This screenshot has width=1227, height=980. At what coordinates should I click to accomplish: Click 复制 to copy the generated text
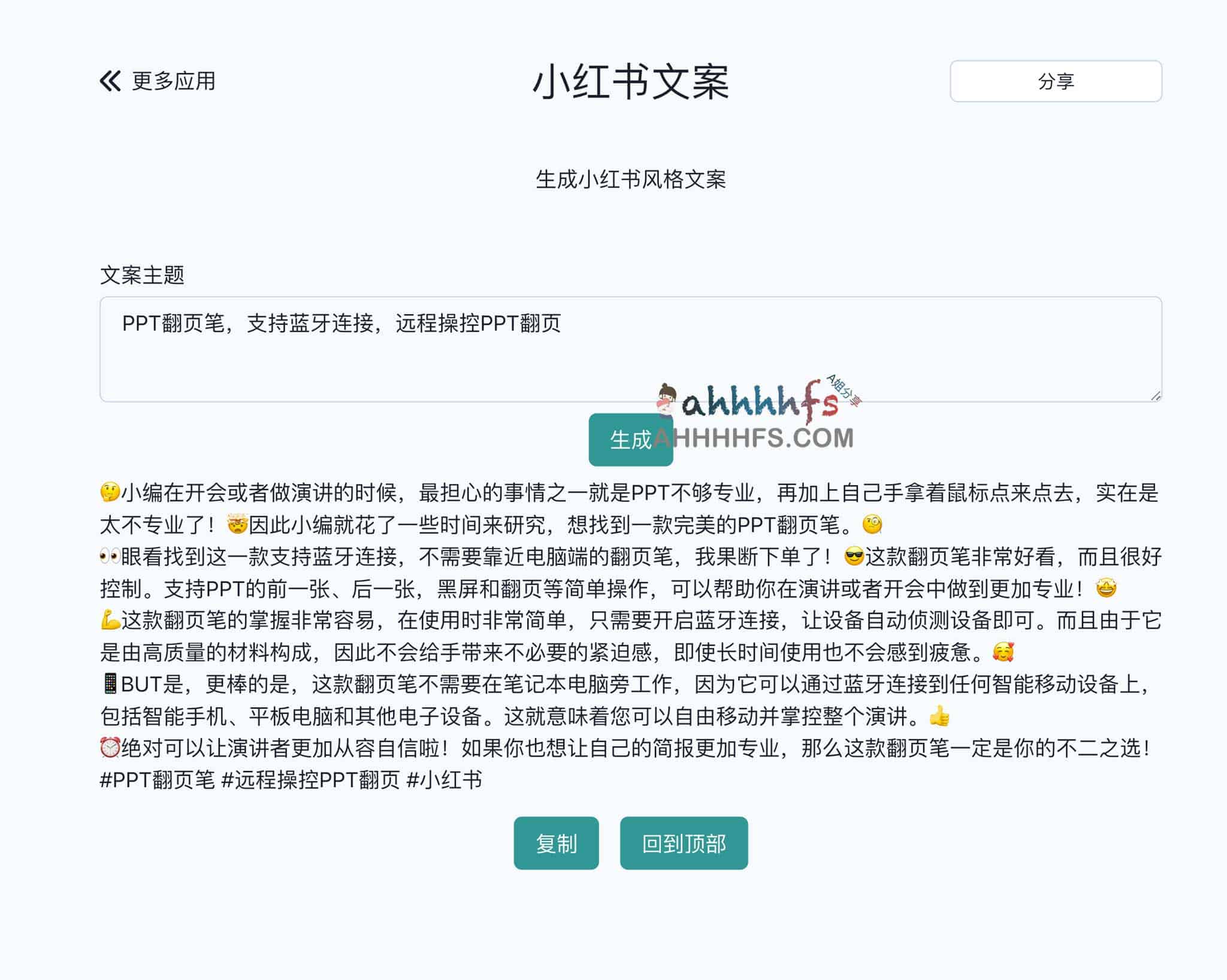click(x=555, y=843)
